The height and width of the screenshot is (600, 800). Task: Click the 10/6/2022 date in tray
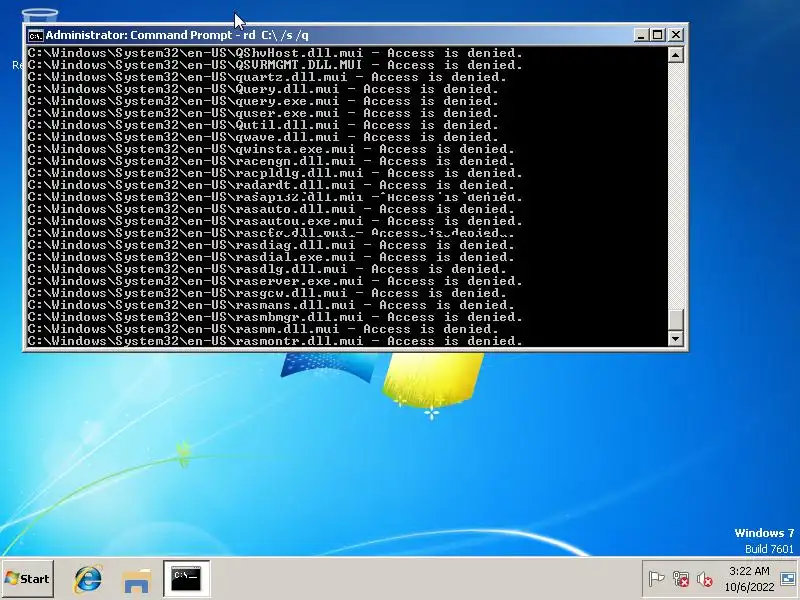(x=749, y=587)
